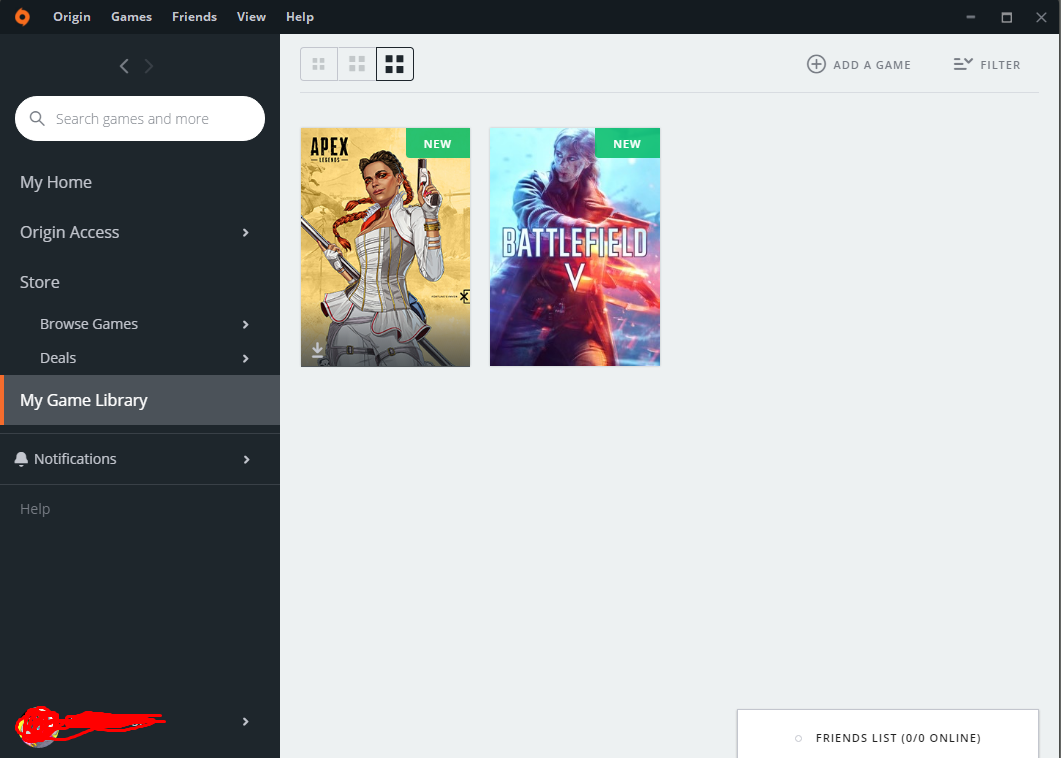This screenshot has height=758, width=1061.
Task: Select My Game Library
Action: pyautogui.click(x=140, y=400)
